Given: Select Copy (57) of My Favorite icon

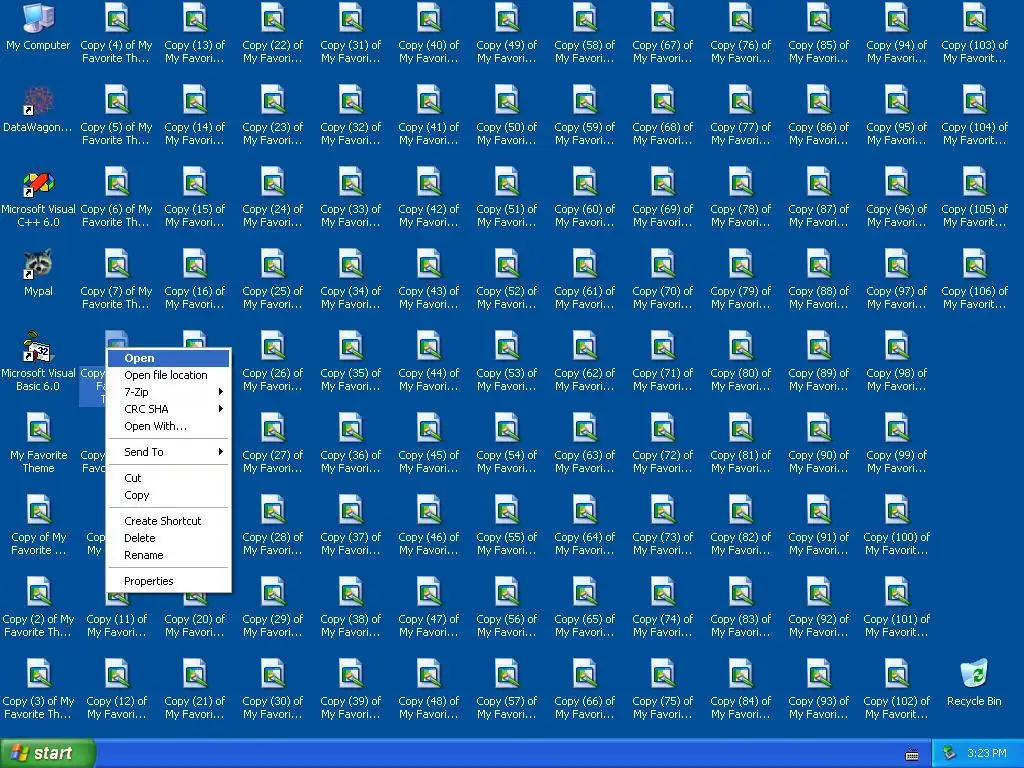Looking at the screenshot, I should tap(506, 675).
